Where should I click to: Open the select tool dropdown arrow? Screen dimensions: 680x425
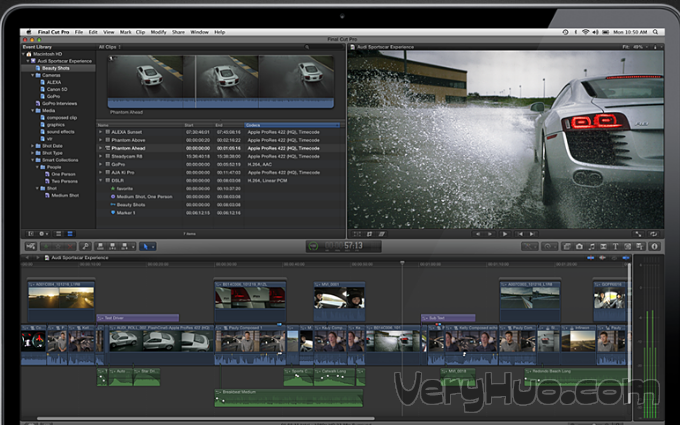tap(153, 246)
